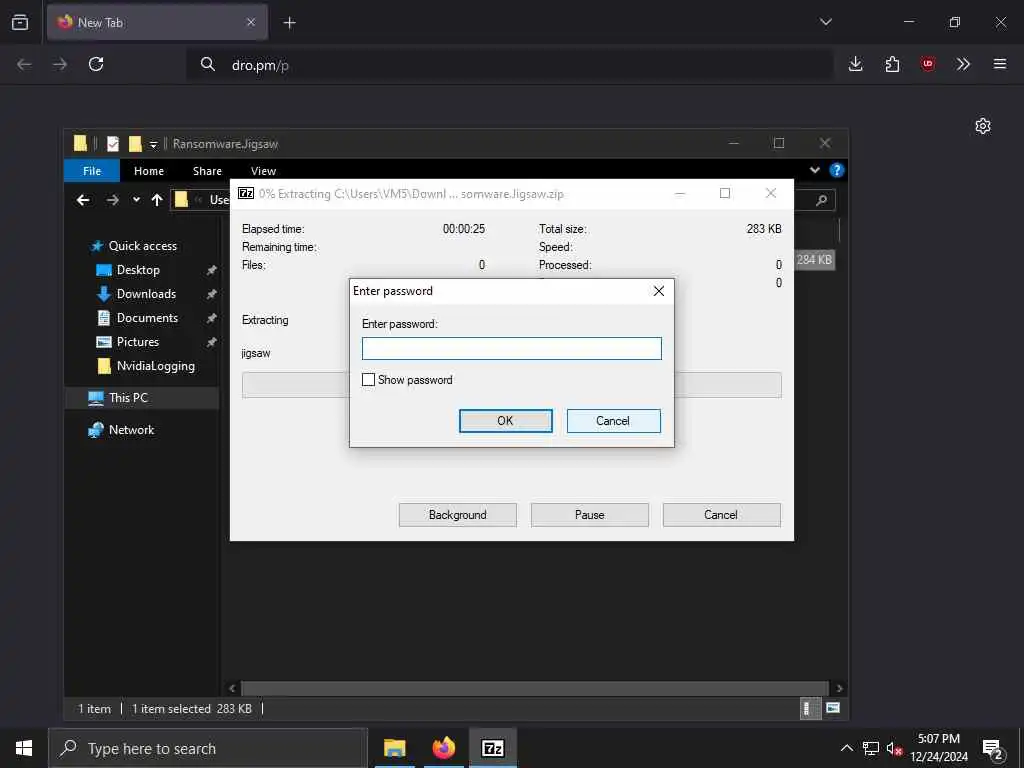Select Desktop in the navigation pane
Screen dimensions: 1024x768
coord(138,270)
